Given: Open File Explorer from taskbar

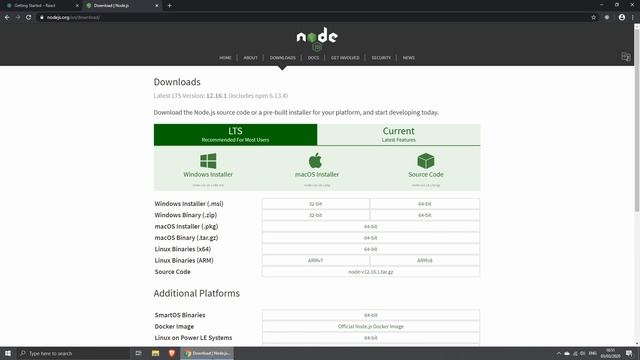Looking at the screenshot, I should pyautogui.click(x=156, y=353).
